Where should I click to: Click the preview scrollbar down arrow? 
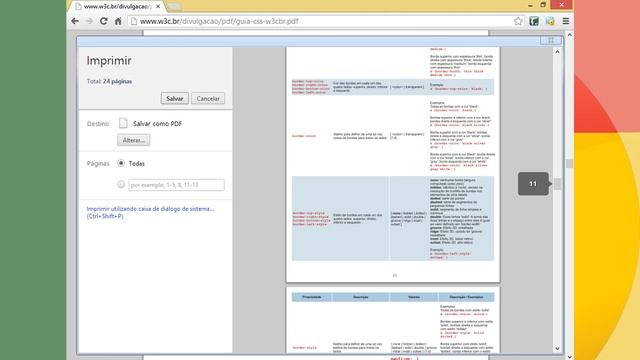[557, 349]
